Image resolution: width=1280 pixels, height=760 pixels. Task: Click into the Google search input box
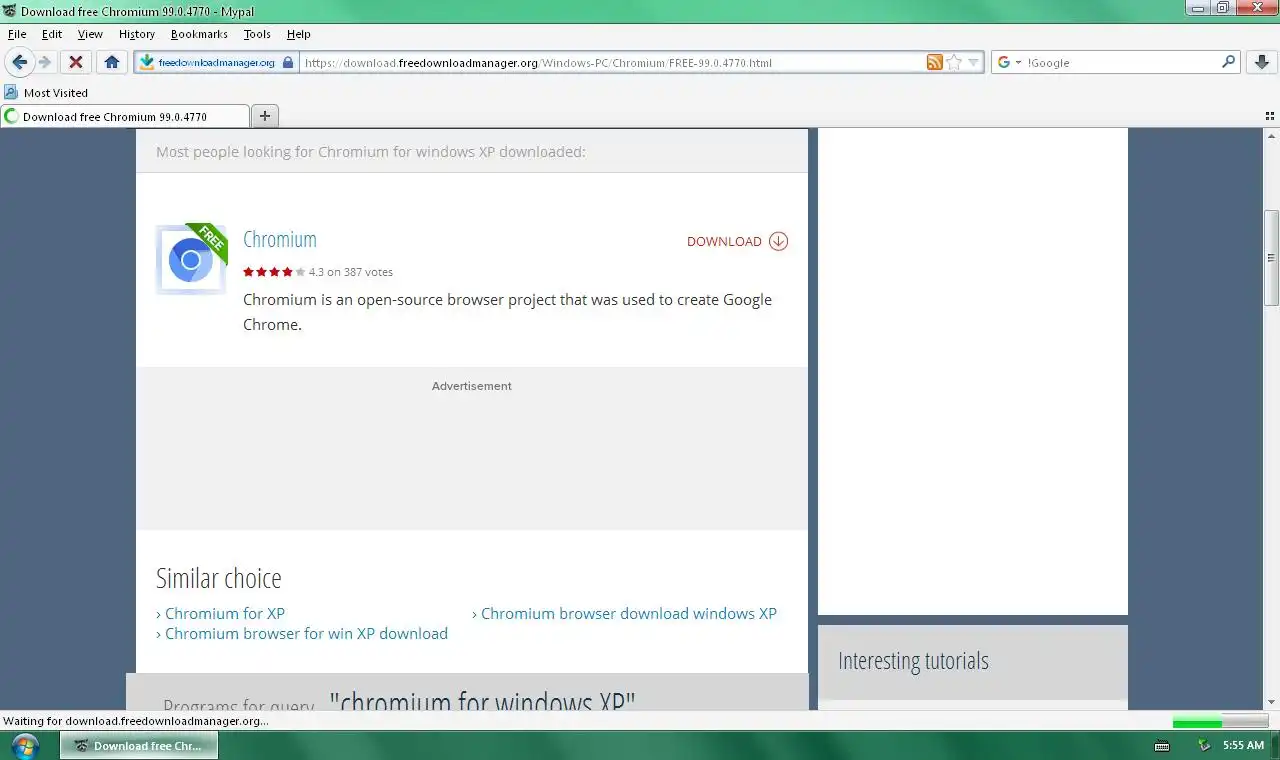click(1122, 62)
